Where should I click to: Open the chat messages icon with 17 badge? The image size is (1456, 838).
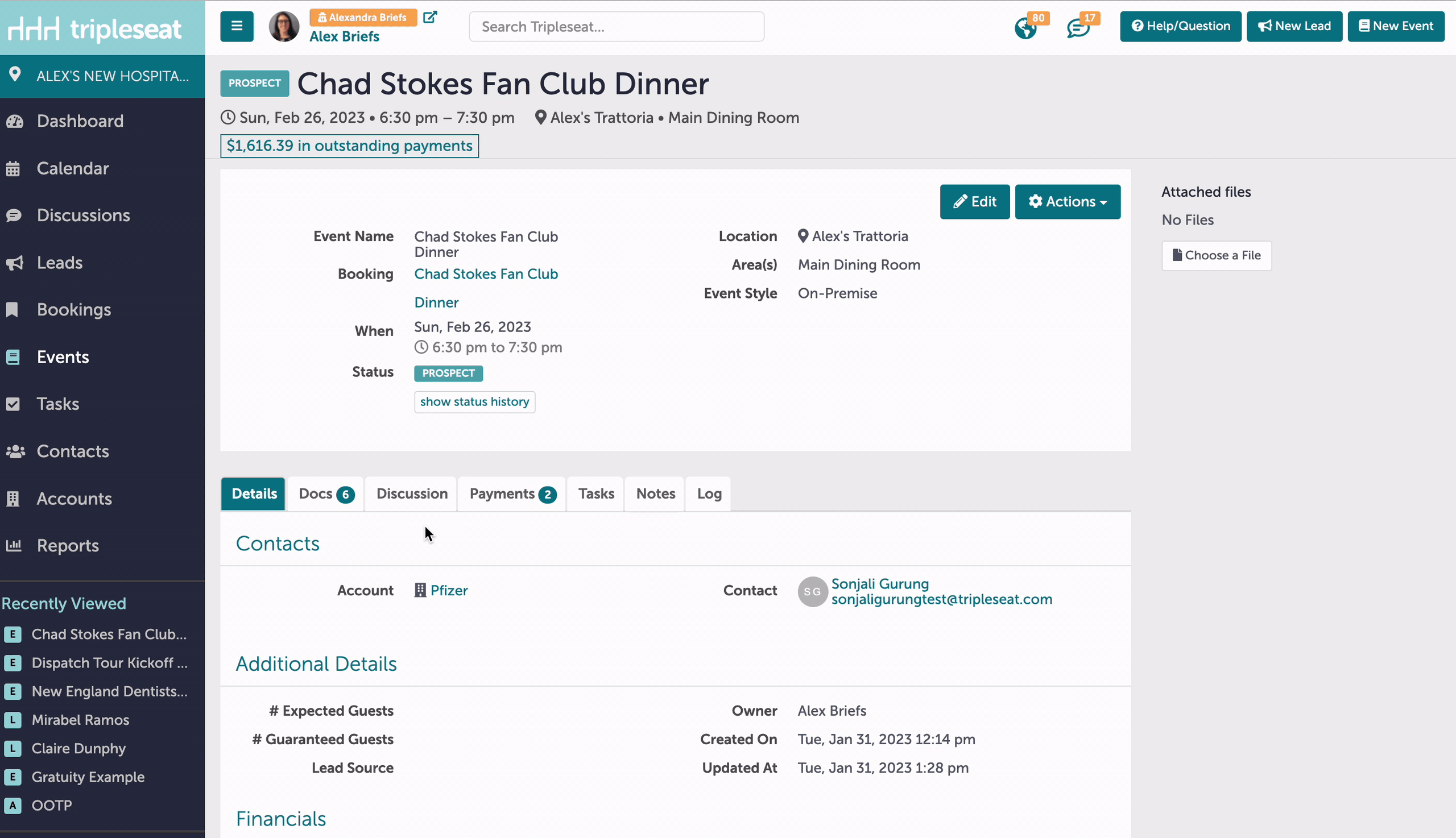pos(1078,28)
